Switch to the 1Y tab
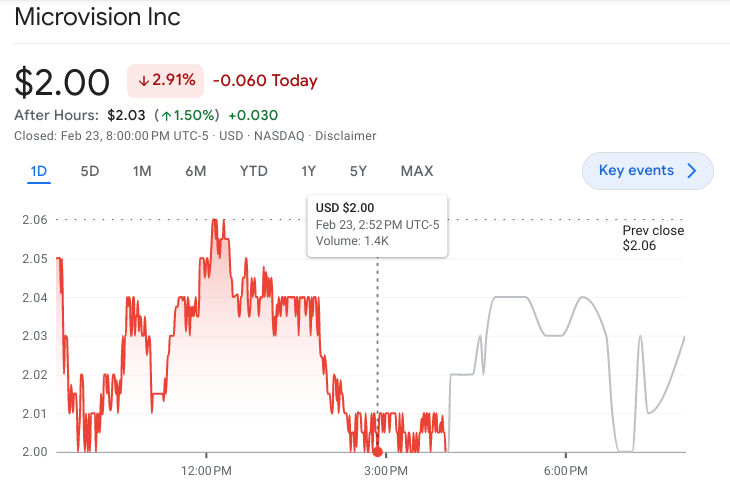The image size is (730, 481). click(309, 171)
